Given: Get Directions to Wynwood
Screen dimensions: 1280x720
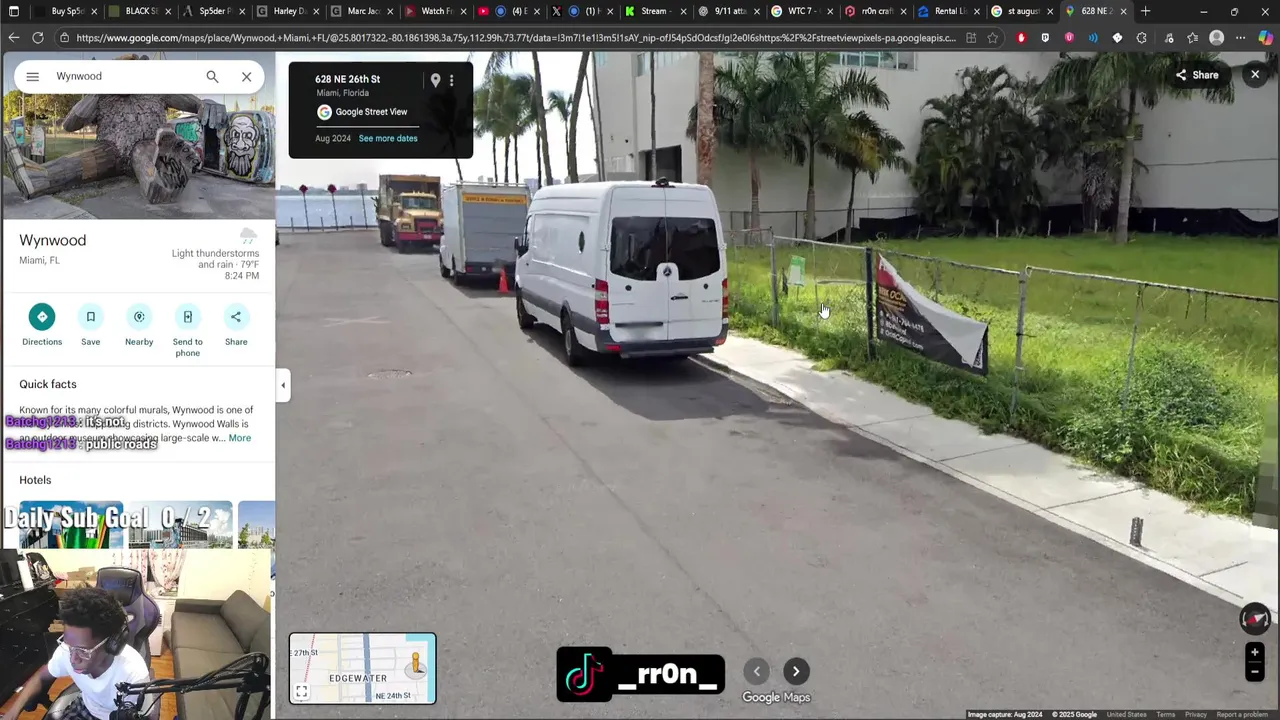Looking at the screenshot, I should point(42,326).
